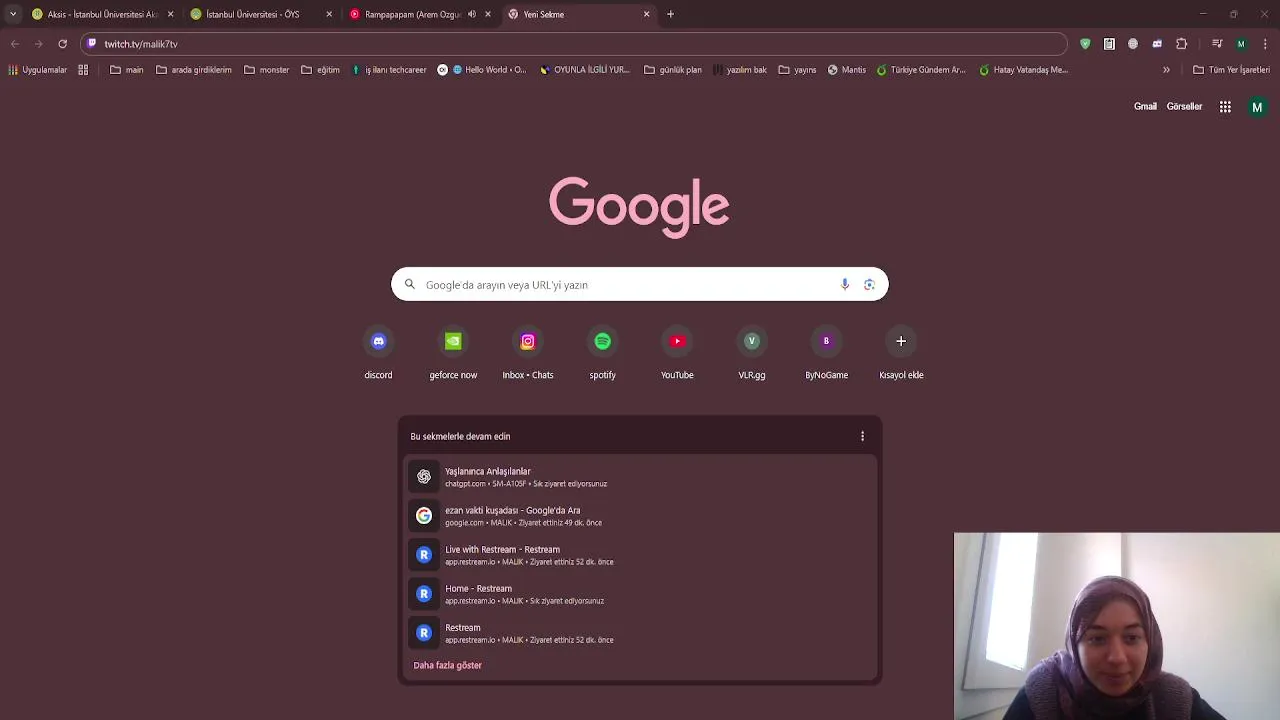Open 'iş ilanı techcareer' bookmark
Screen dimensions: 1280x720
coord(389,70)
